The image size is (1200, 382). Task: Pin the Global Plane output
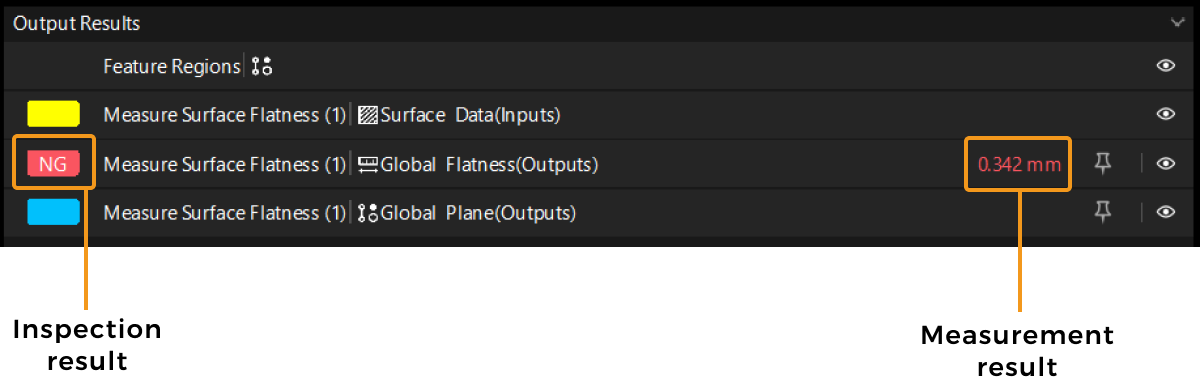1103,212
